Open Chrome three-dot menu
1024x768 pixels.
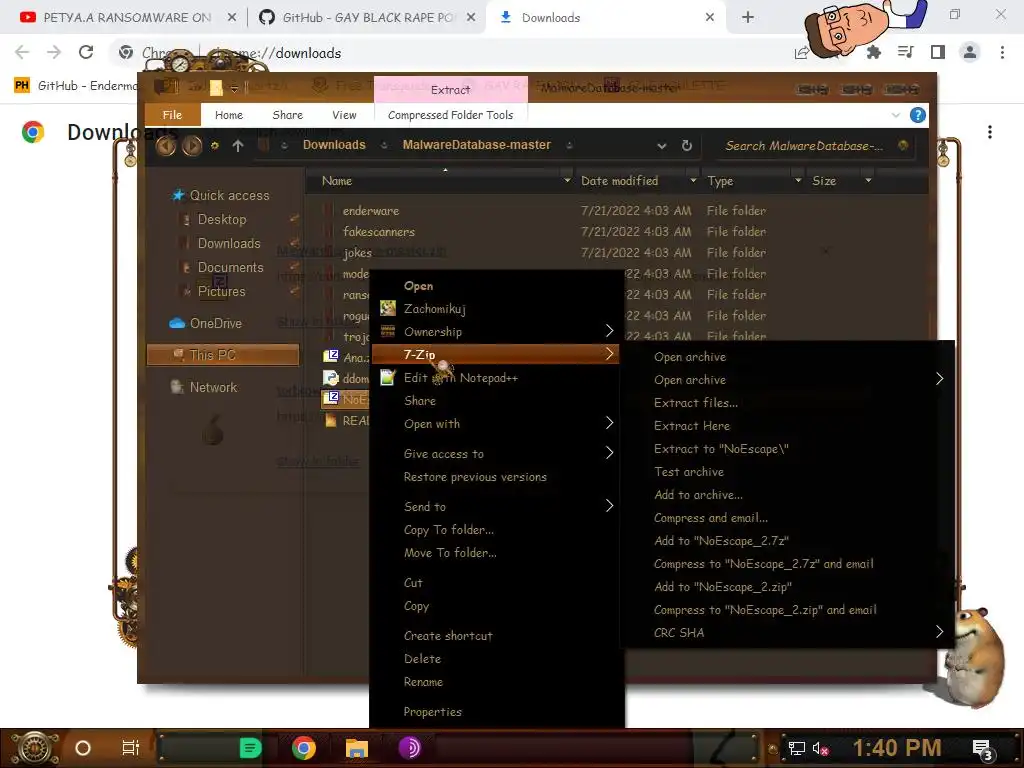pyautogui.click(x=1002, y=52)
